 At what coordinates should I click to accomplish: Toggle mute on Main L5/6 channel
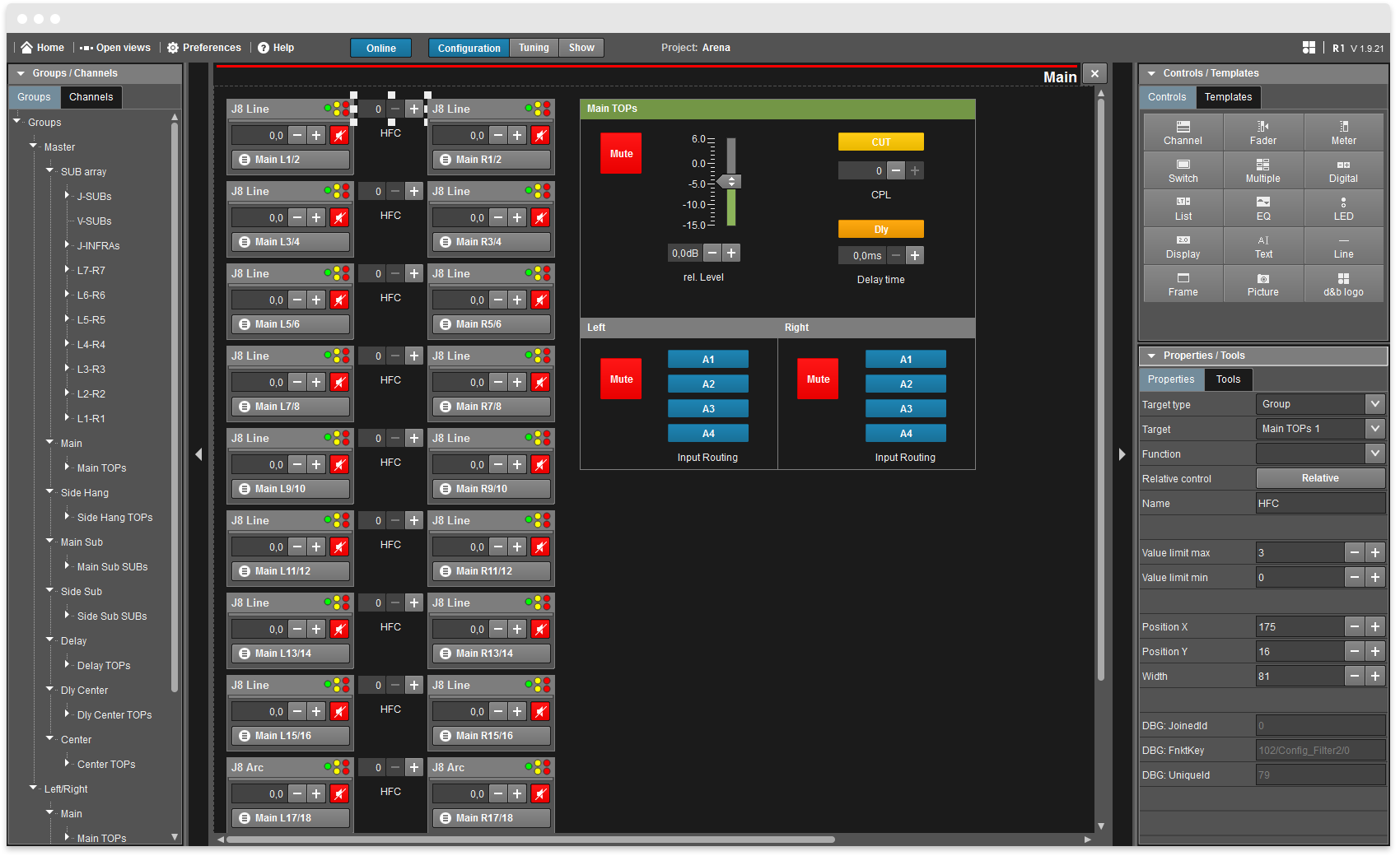tap(339, 300)
